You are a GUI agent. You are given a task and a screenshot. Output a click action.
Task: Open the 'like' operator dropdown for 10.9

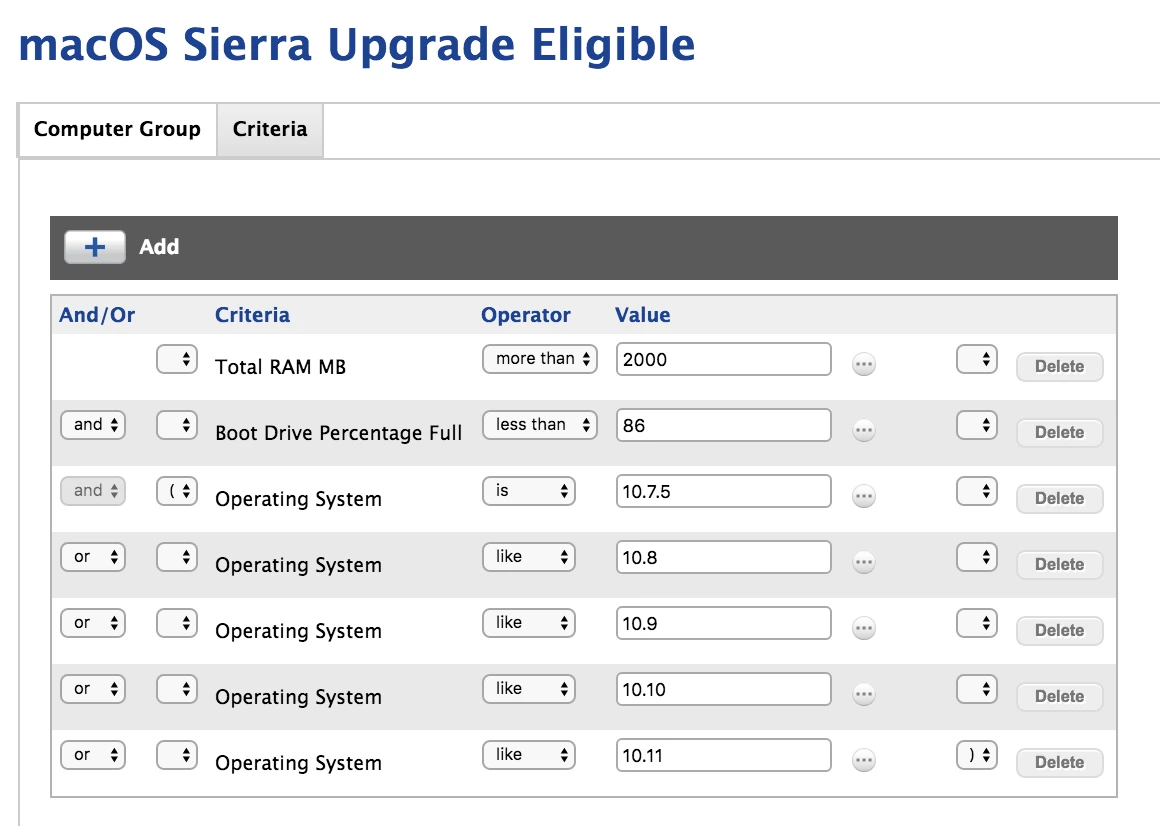529,623
